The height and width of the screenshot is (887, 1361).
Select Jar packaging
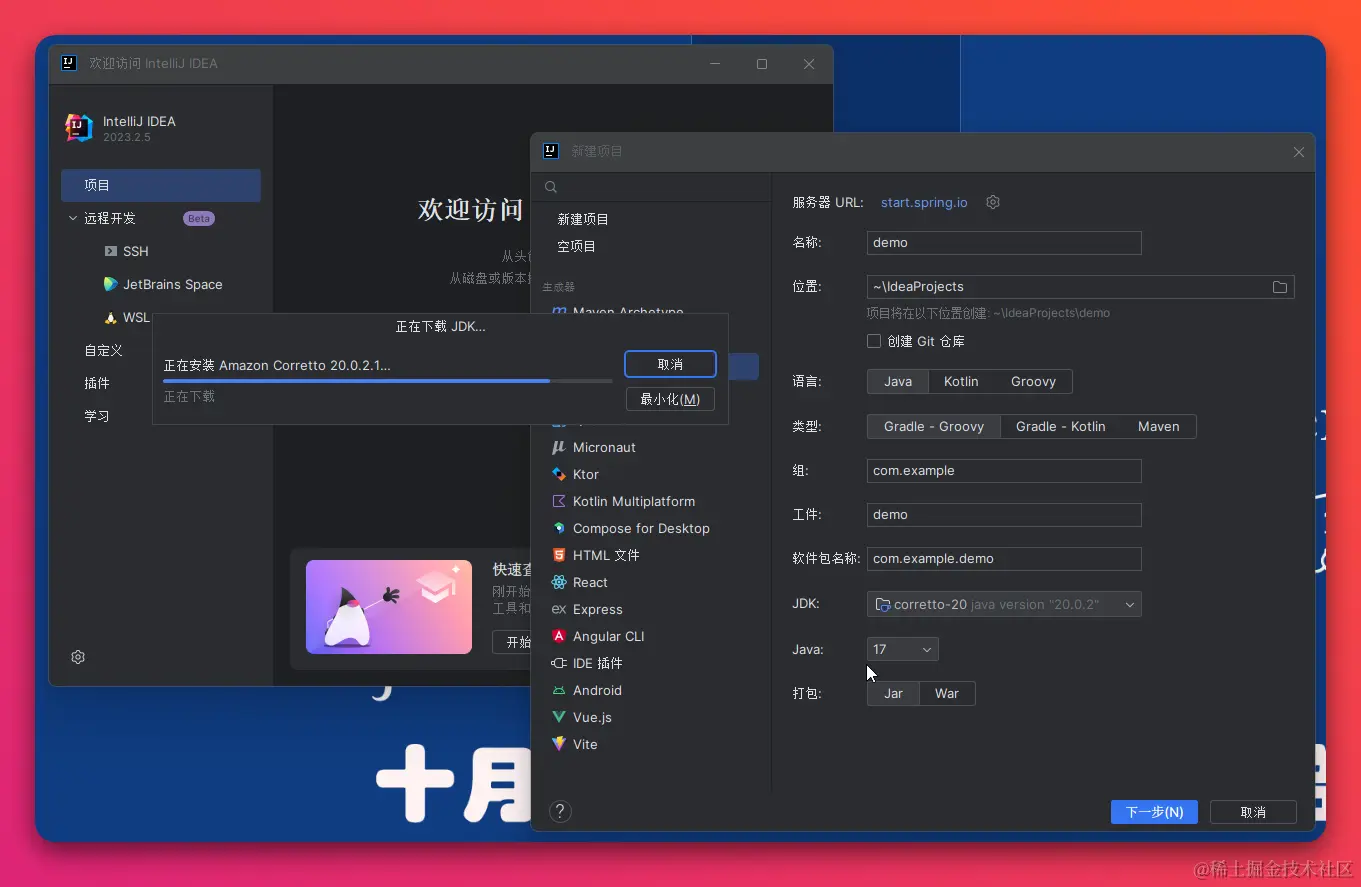click(x=893, y=693)
